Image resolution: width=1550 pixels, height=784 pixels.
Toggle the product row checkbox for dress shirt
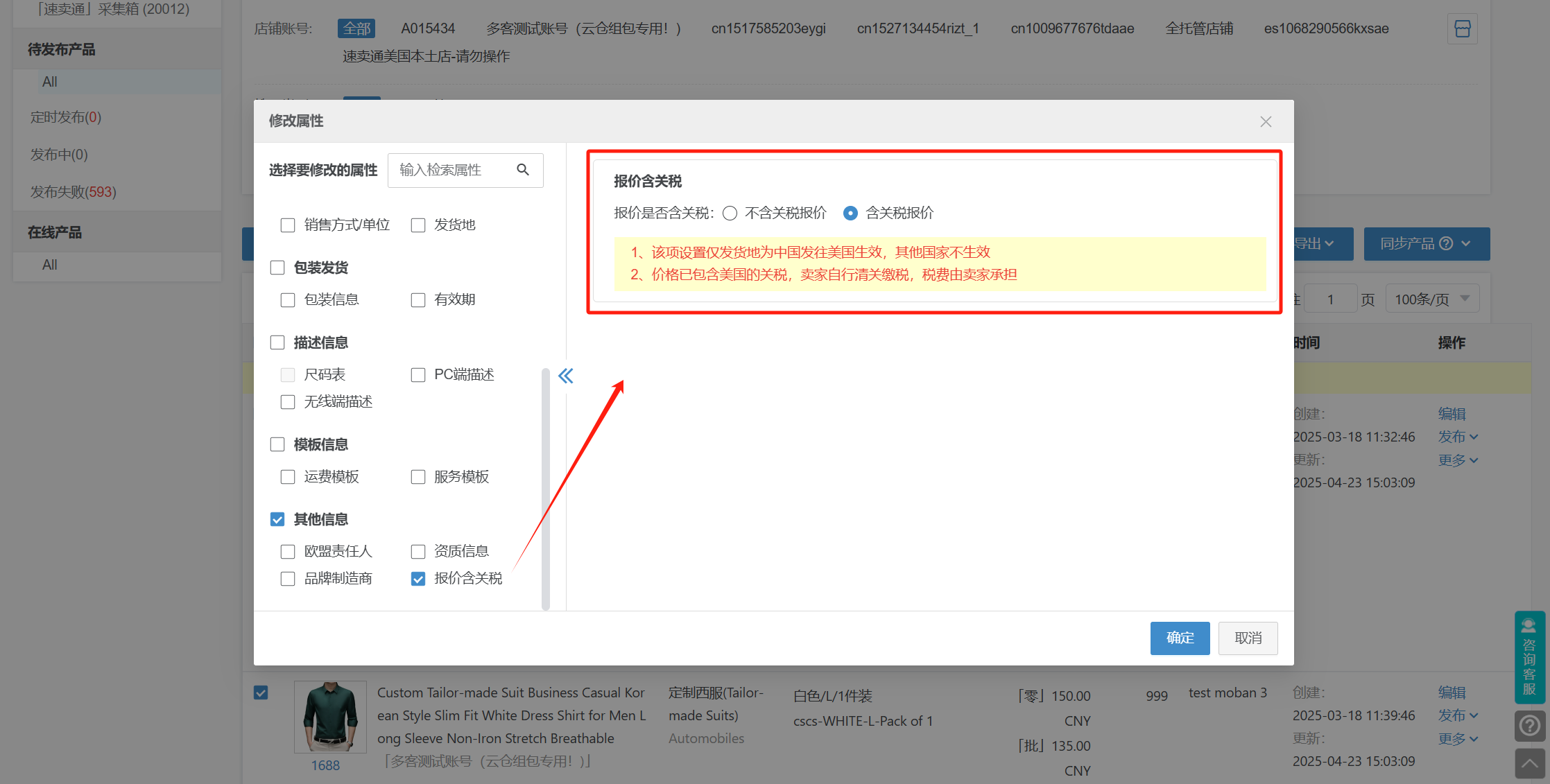pyautogui.click(x=261, y=692)
